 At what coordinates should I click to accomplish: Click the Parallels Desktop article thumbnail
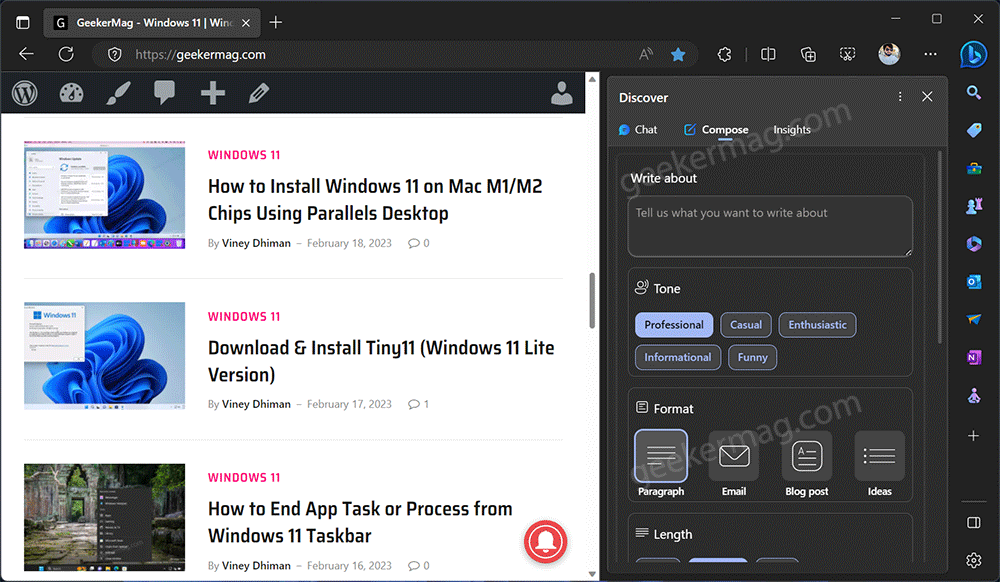coord(105,195)
